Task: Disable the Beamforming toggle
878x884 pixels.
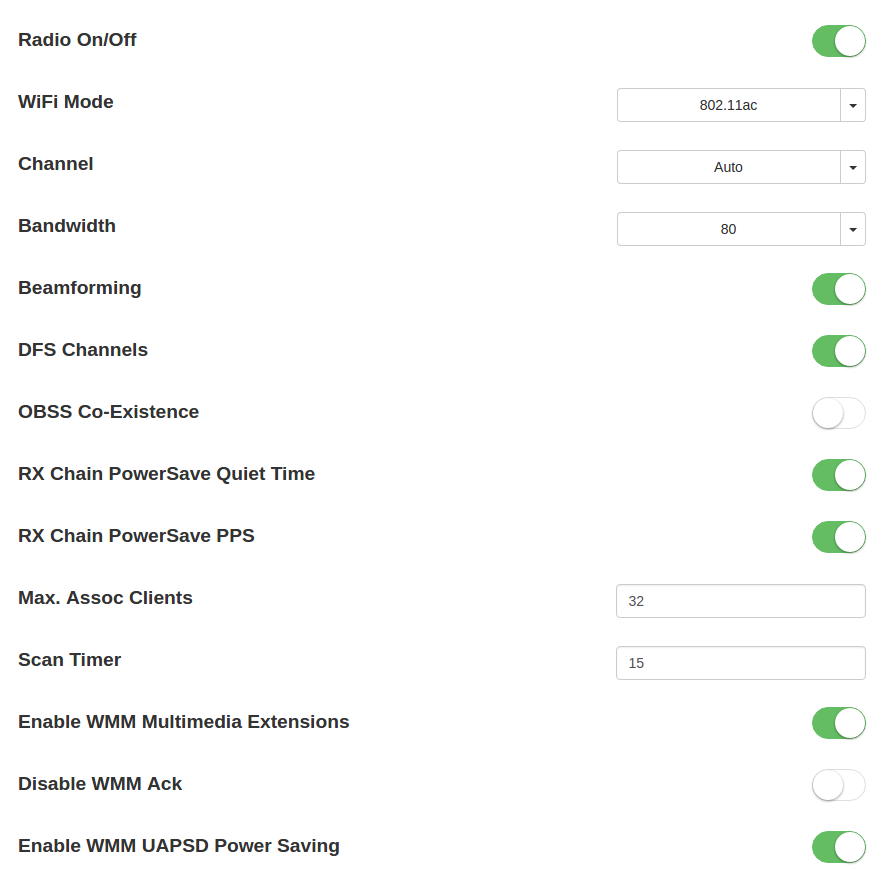Action: click(x=838, y=289)
